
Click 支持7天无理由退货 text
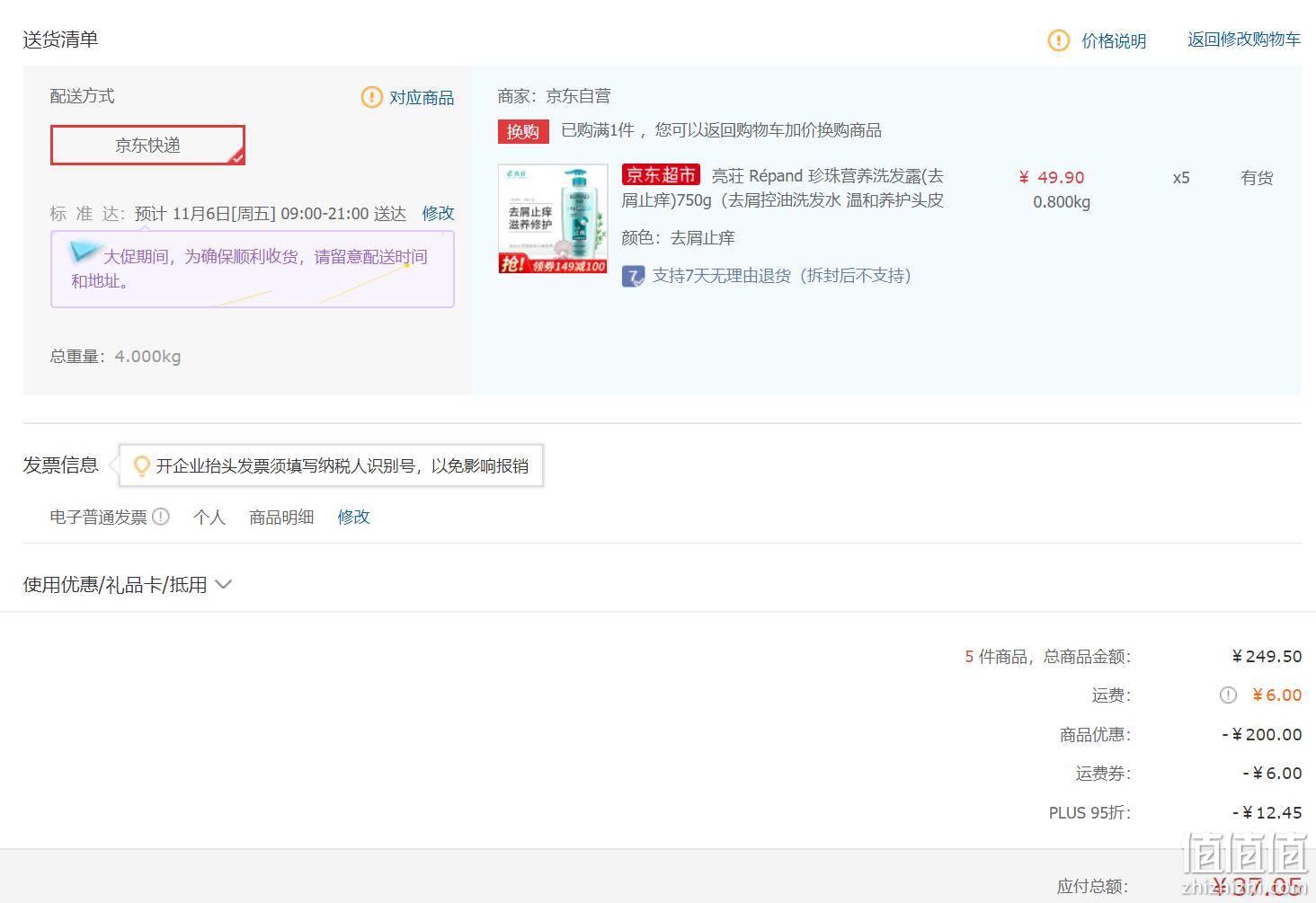click(781, 276)
